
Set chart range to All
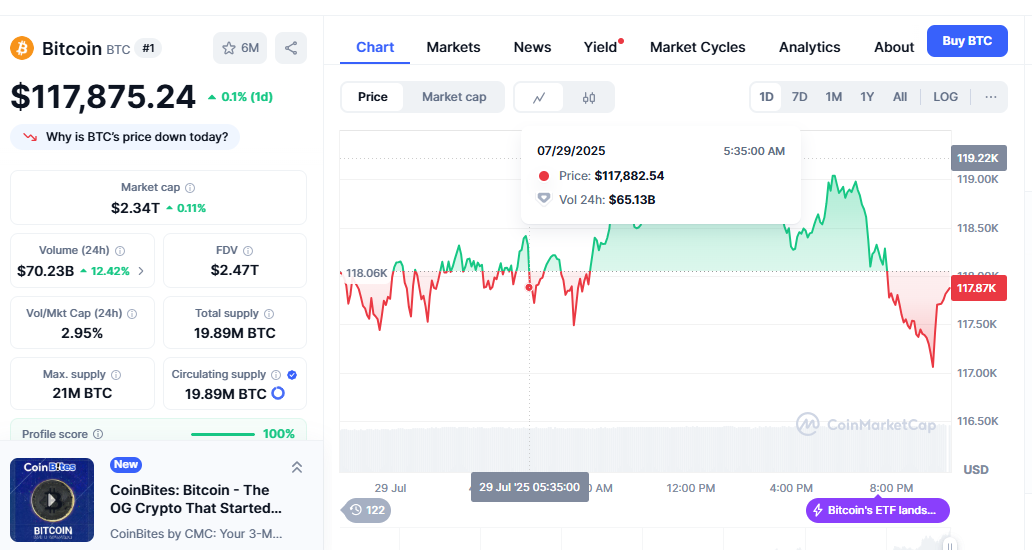tap(900, 97)
